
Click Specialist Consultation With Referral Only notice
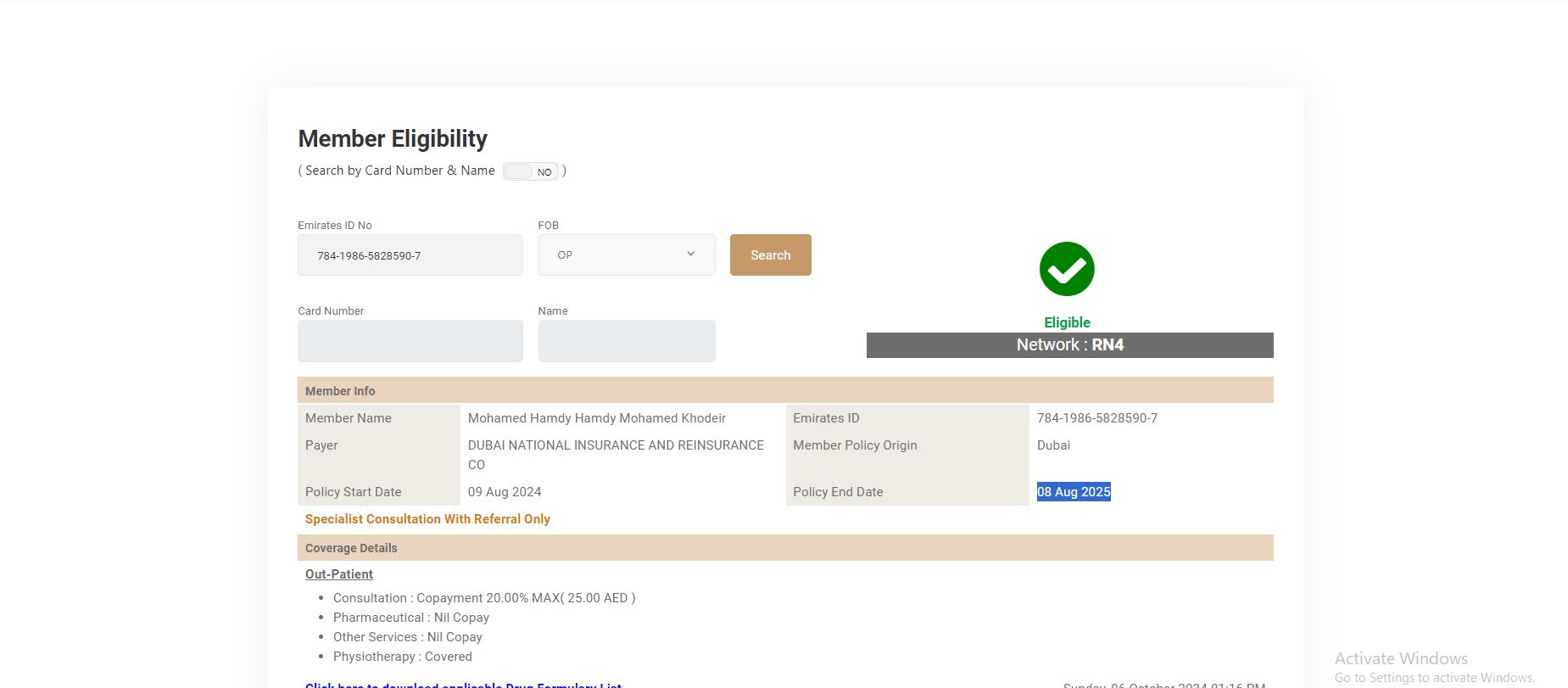[x=427, y=519]
